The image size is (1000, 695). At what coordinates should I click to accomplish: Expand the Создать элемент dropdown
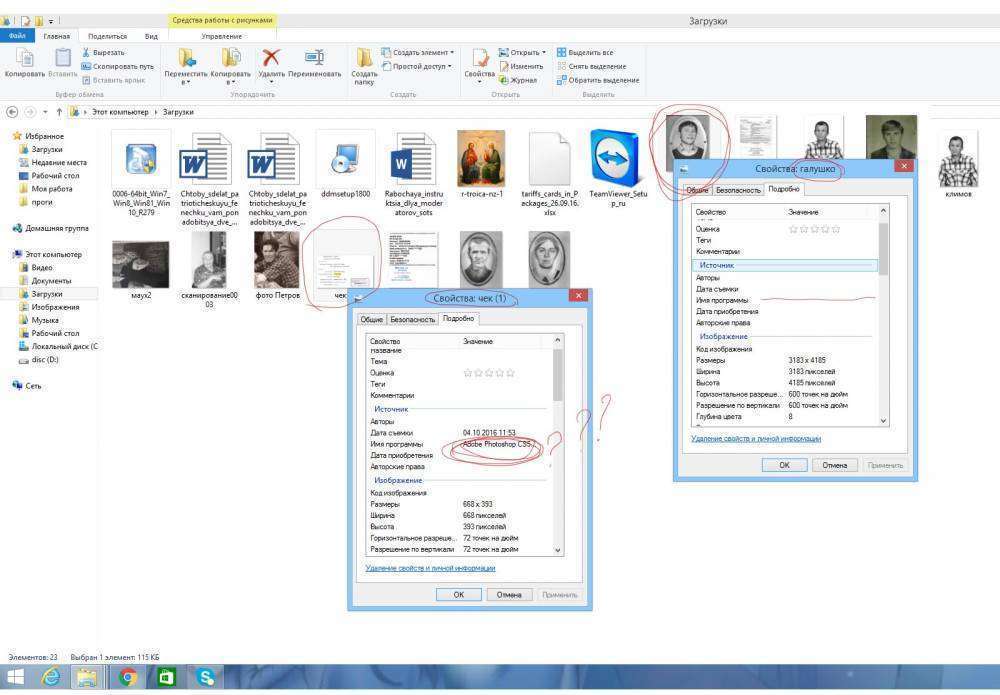pyautogui.click(x=452, y=52)
